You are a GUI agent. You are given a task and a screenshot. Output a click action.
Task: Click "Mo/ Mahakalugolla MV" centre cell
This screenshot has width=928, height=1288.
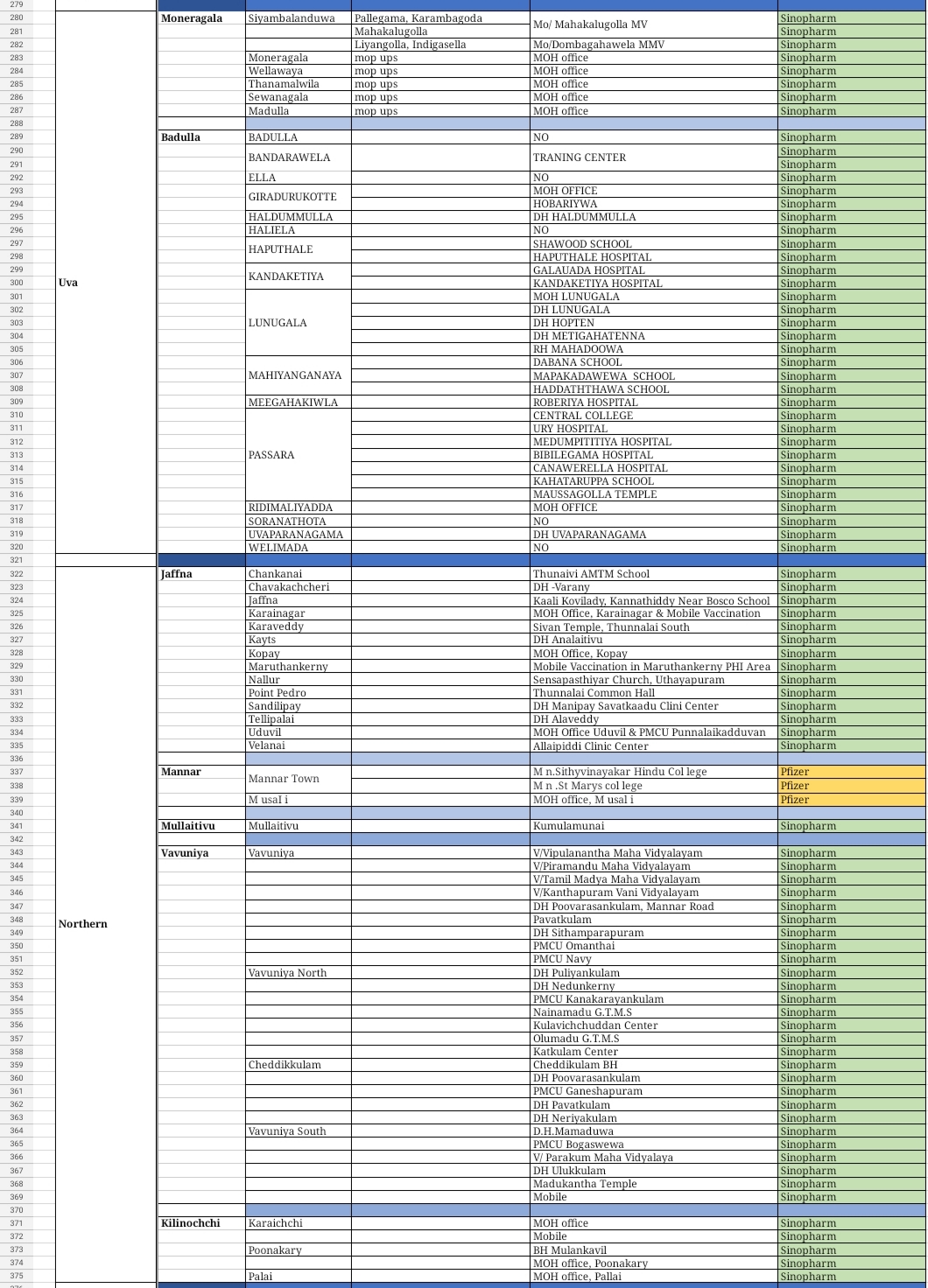(x=654, y=24)
